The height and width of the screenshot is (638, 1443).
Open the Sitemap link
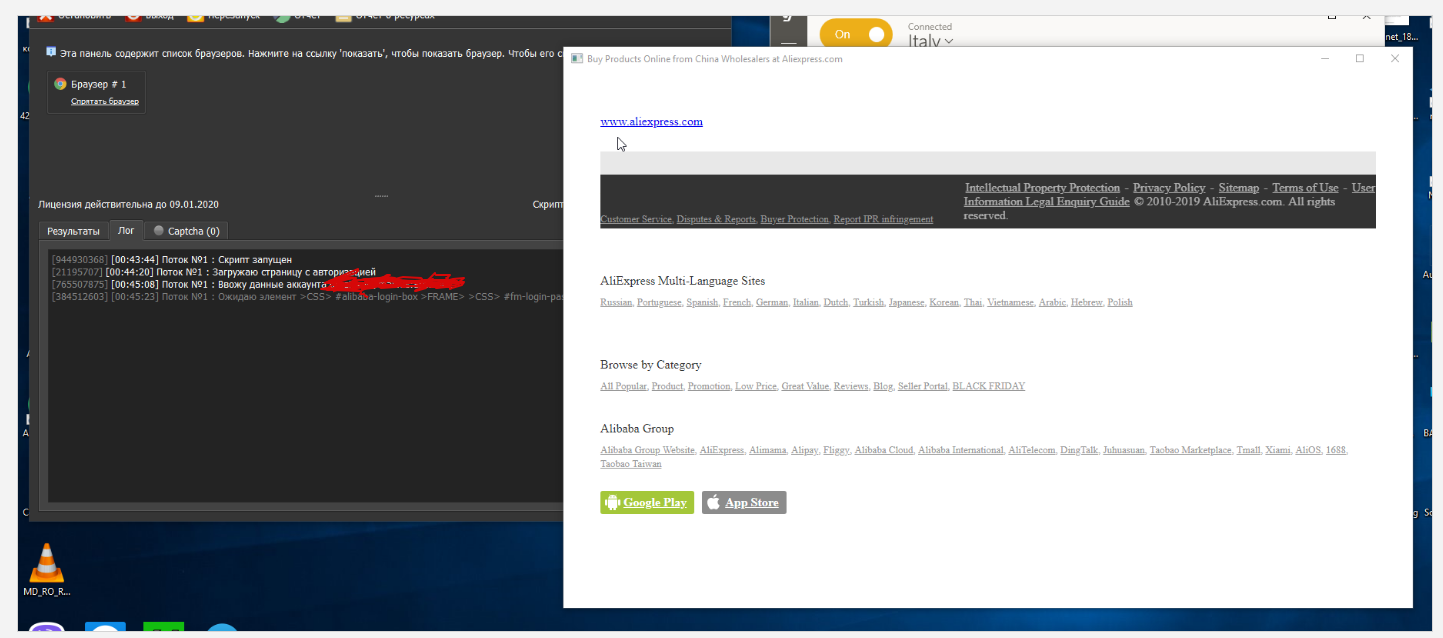point(1239,188)
